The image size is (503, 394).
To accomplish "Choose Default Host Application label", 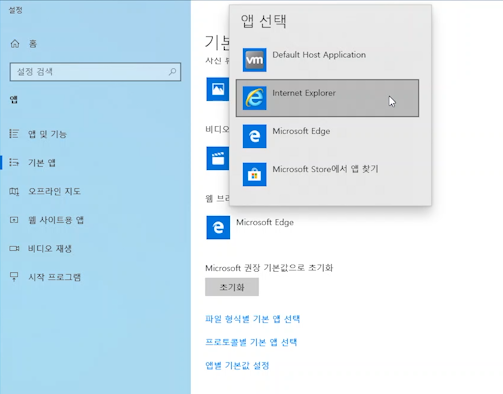I will tap(319, 55).
